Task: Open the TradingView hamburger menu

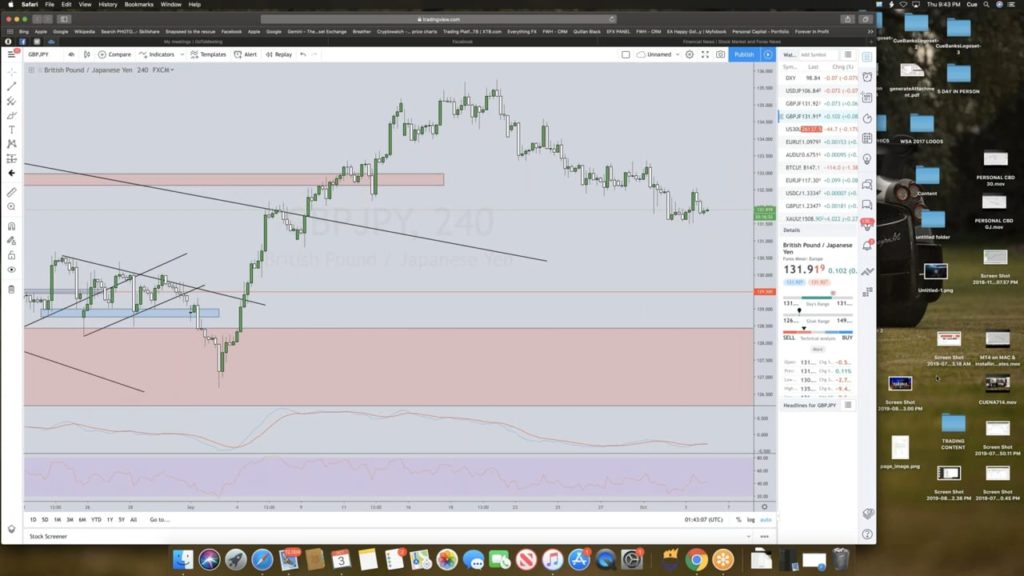Action: click(x=12, y=54)
